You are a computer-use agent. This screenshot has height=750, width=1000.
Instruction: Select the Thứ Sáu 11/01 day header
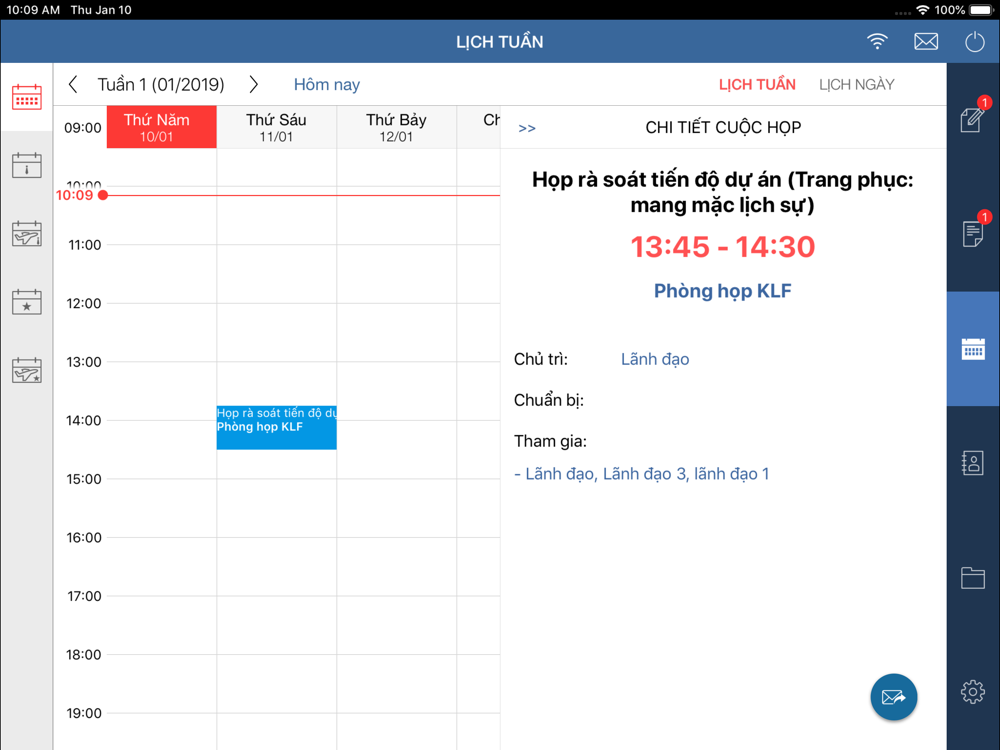pos(276,128)
